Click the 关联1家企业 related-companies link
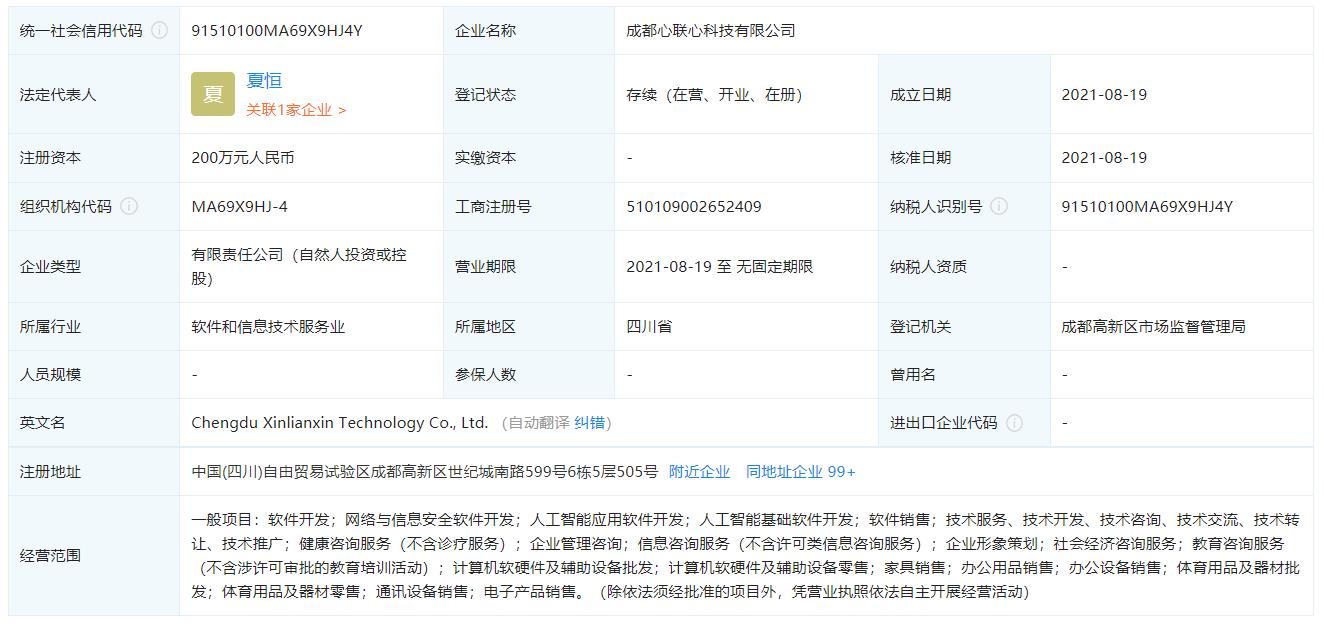The image size is (1324, 624). click(x=290, y=110)
